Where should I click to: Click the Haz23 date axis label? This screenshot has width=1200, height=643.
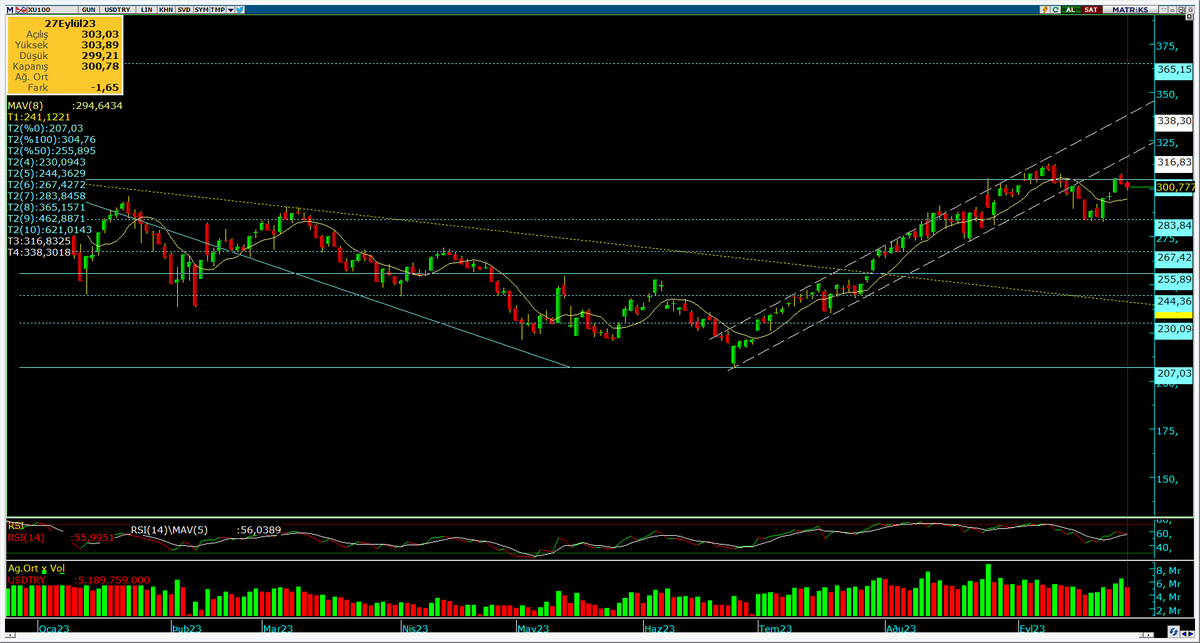(659, 628)
